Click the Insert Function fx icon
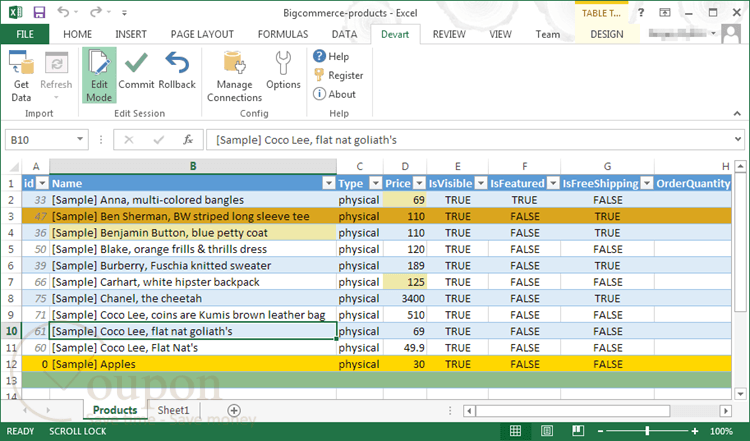Screen dimensions: 750x441 188,140
